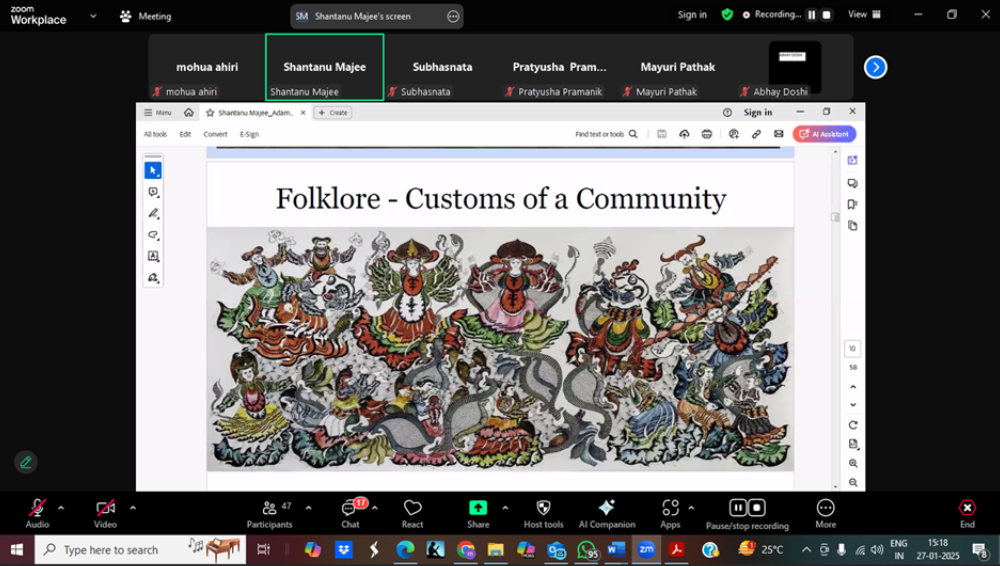
Task: Click share with others icon
Action: (x=733, y=134)
